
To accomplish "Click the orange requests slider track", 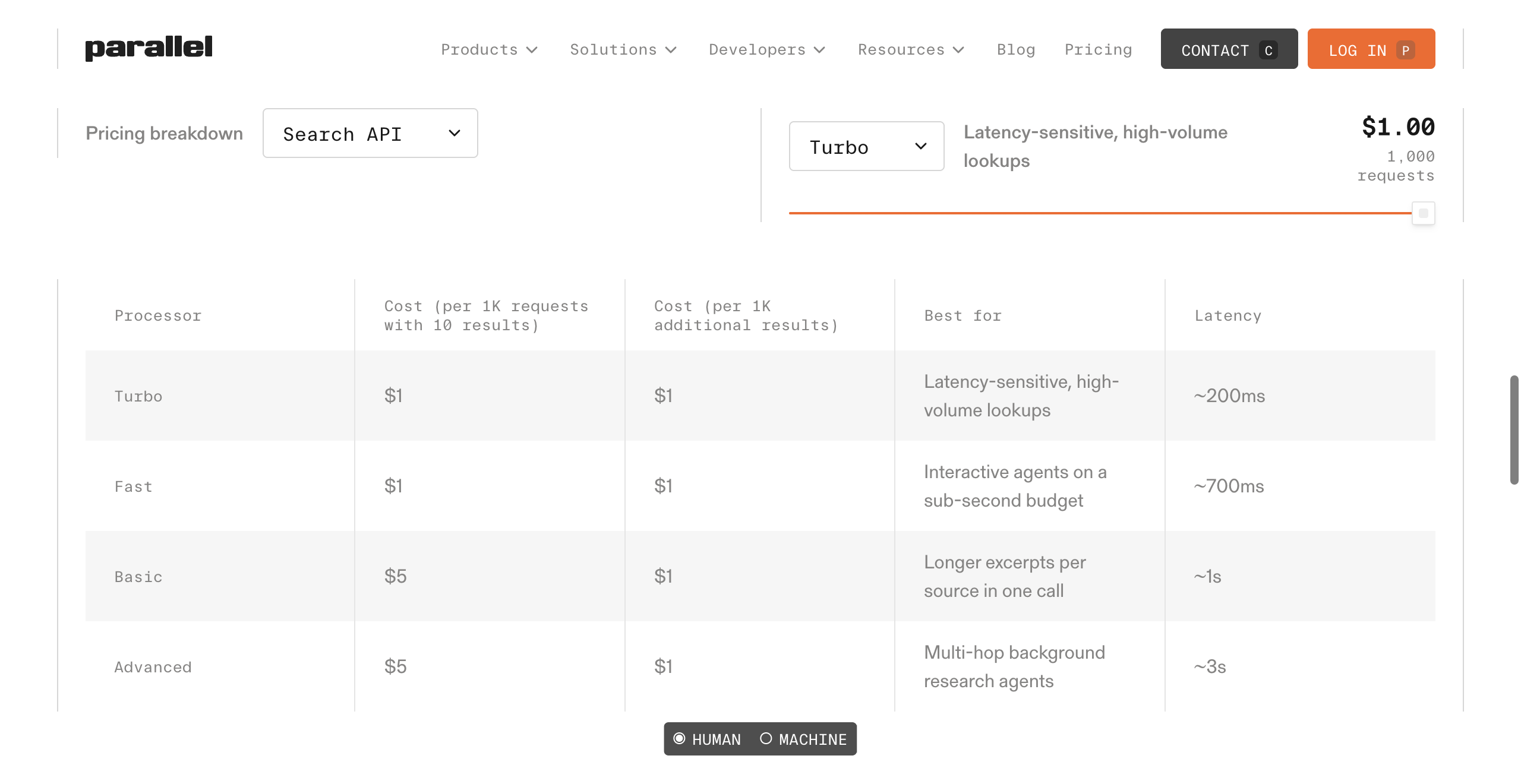I will coord(1100,213).
